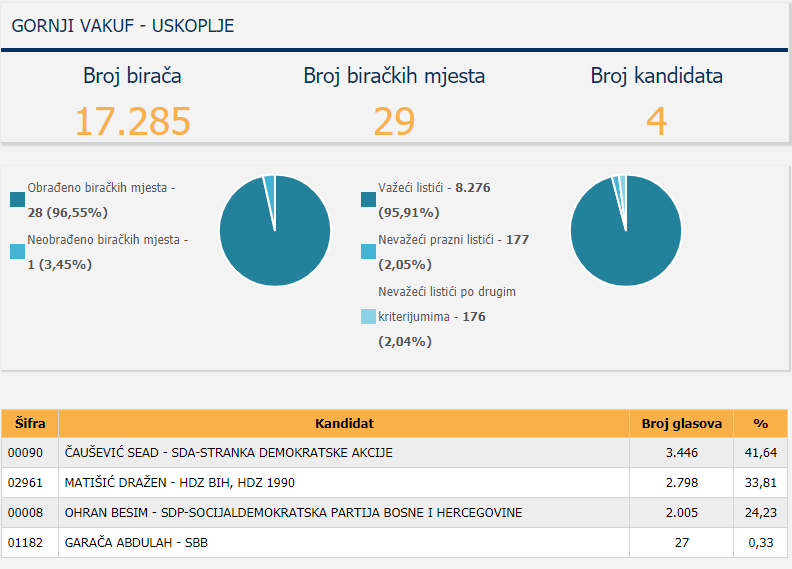Click the vote count 3.446

click(681, 452)
